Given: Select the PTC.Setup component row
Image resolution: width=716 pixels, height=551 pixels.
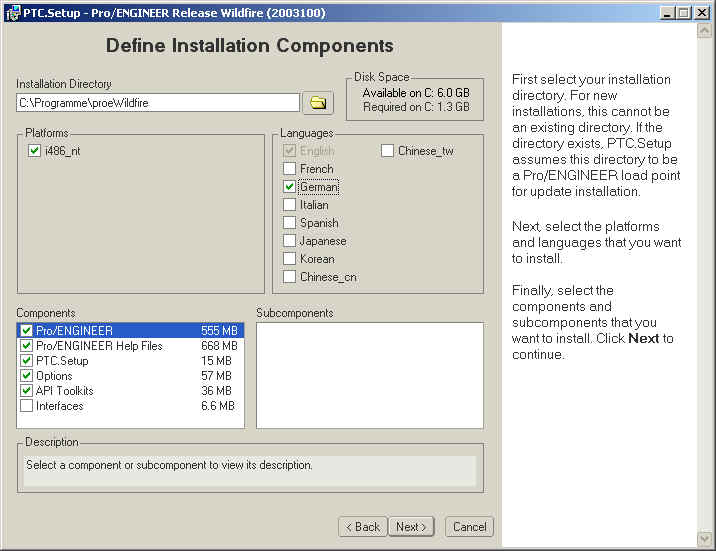Looking at the screenshot, I should (x=131, y=361).
